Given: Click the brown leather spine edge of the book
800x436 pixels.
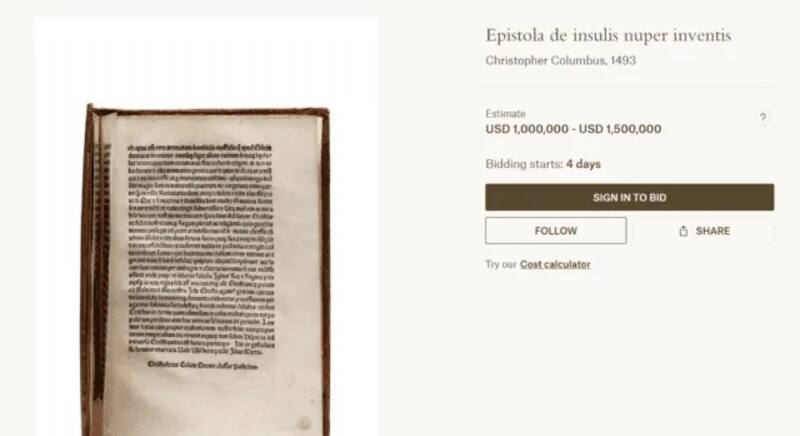Looking at the screenshot, I should [x=88, y=269].
